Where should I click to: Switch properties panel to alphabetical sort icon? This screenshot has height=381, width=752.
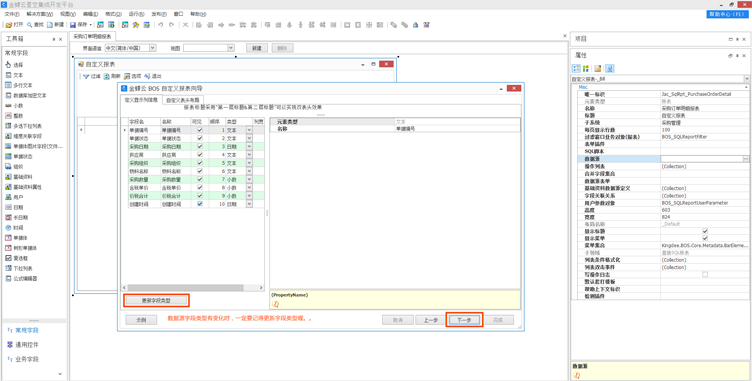[585, 69]
